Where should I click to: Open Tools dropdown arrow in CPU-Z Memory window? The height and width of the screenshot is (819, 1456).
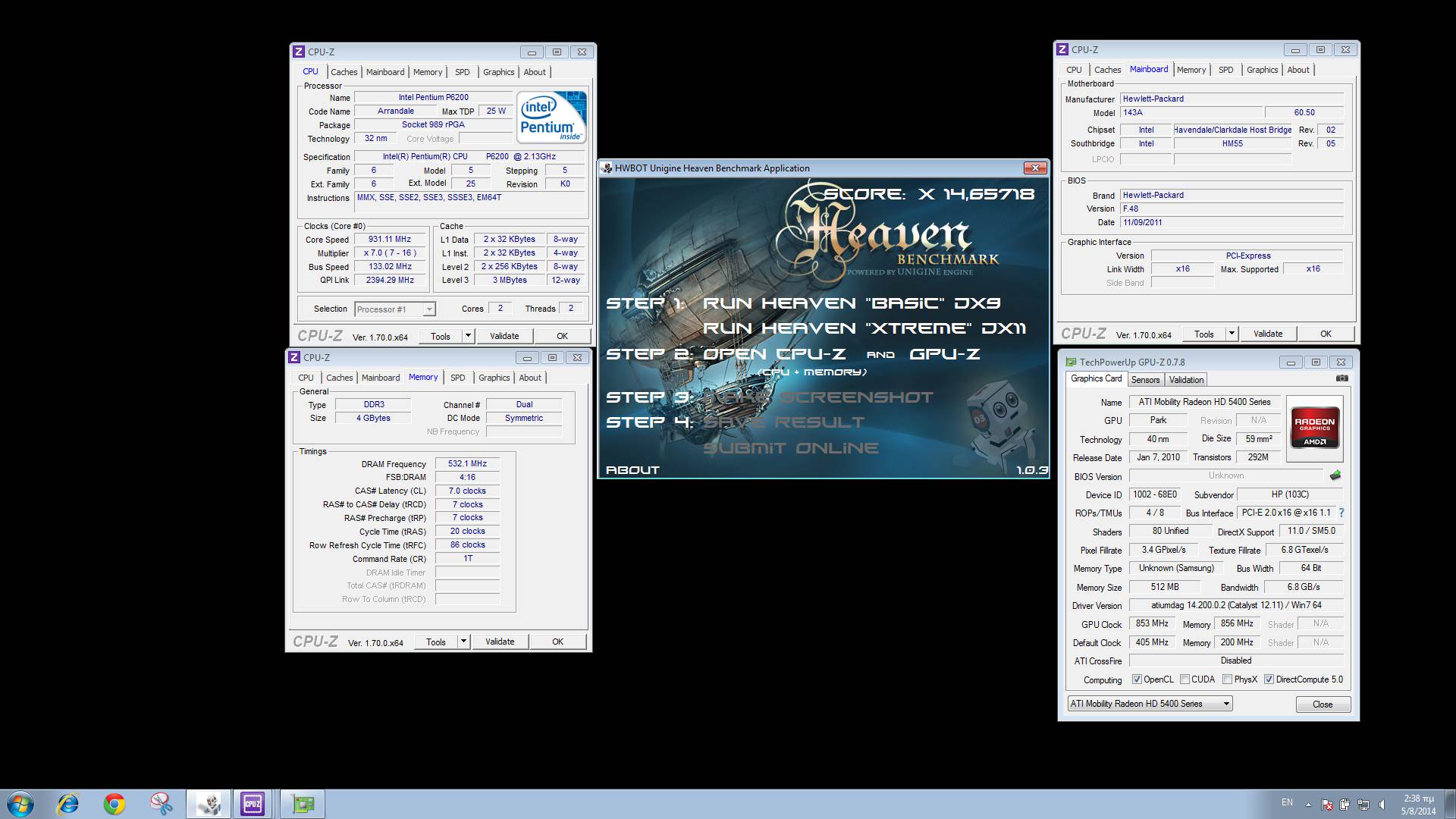(463, 641)
